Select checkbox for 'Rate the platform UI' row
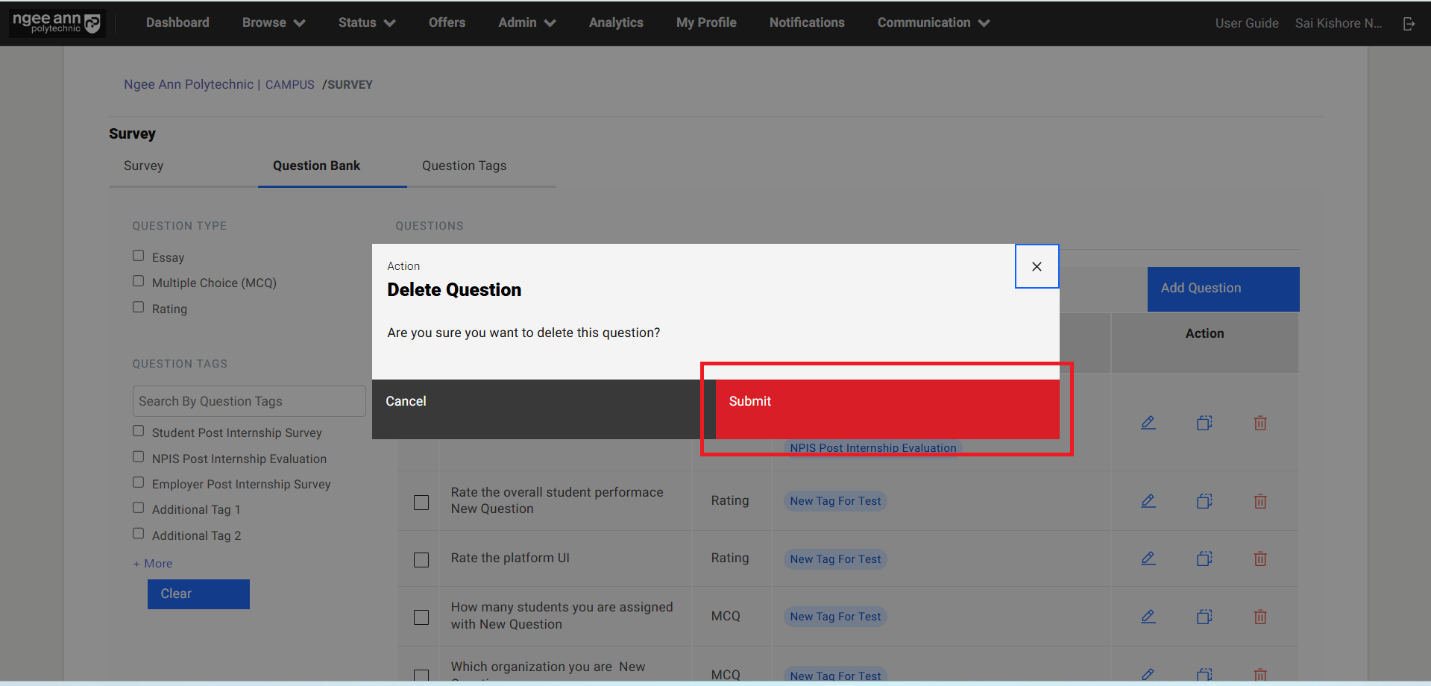Screen dimensions: 1431x686 [421, 559]
